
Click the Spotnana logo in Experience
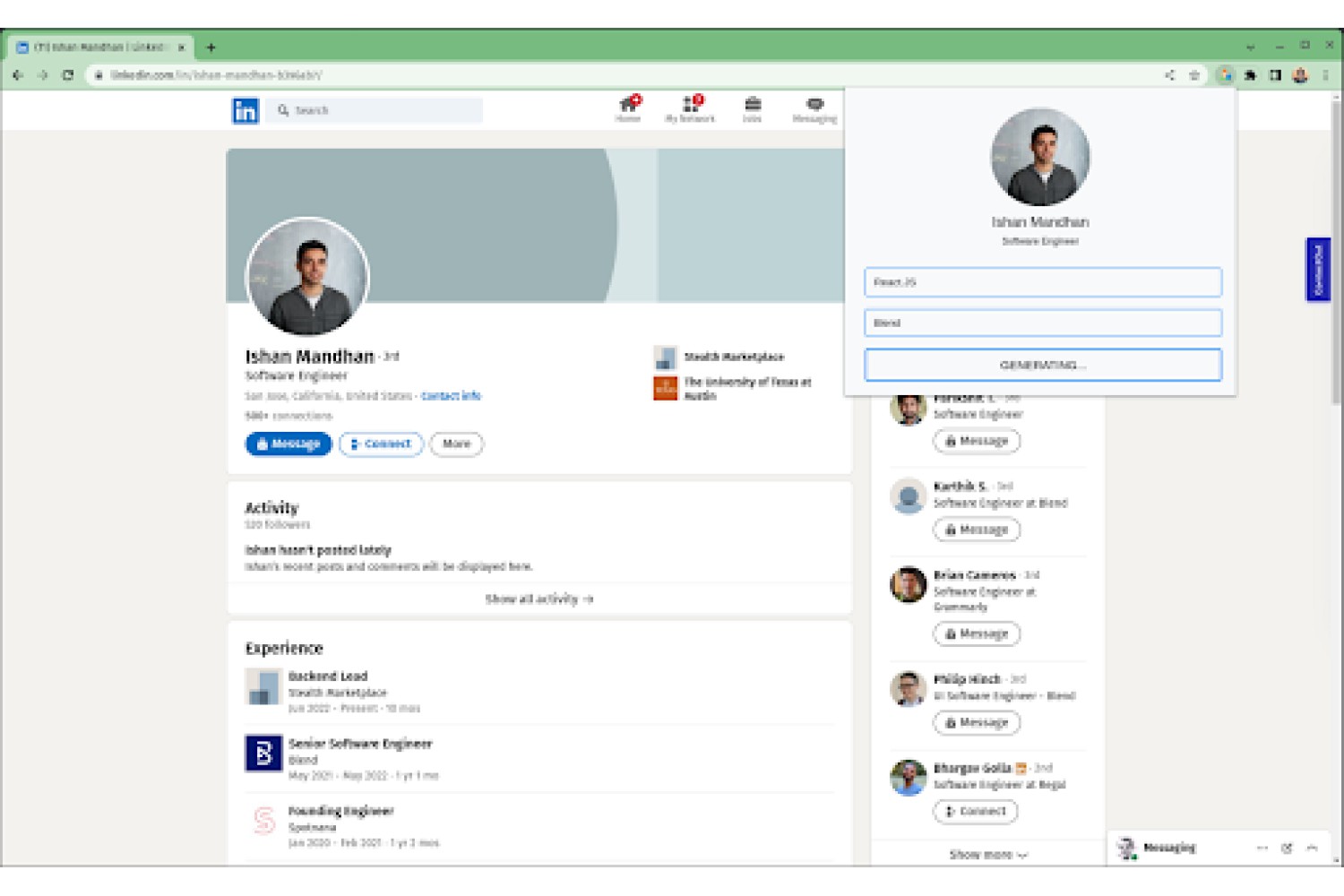(263, 820)
